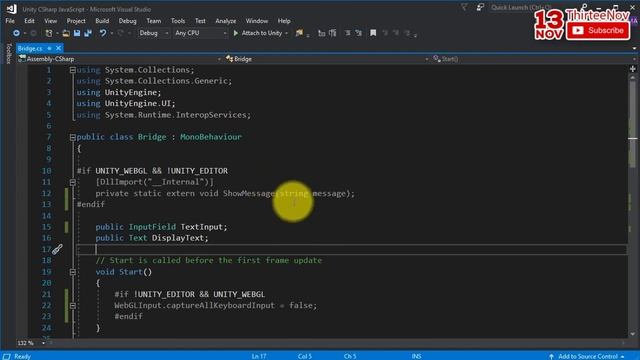The width and height of the screenshot is (640, 360).
Task: Click the Find in Files toolbar icon
Action: click(x=300, y=33)
